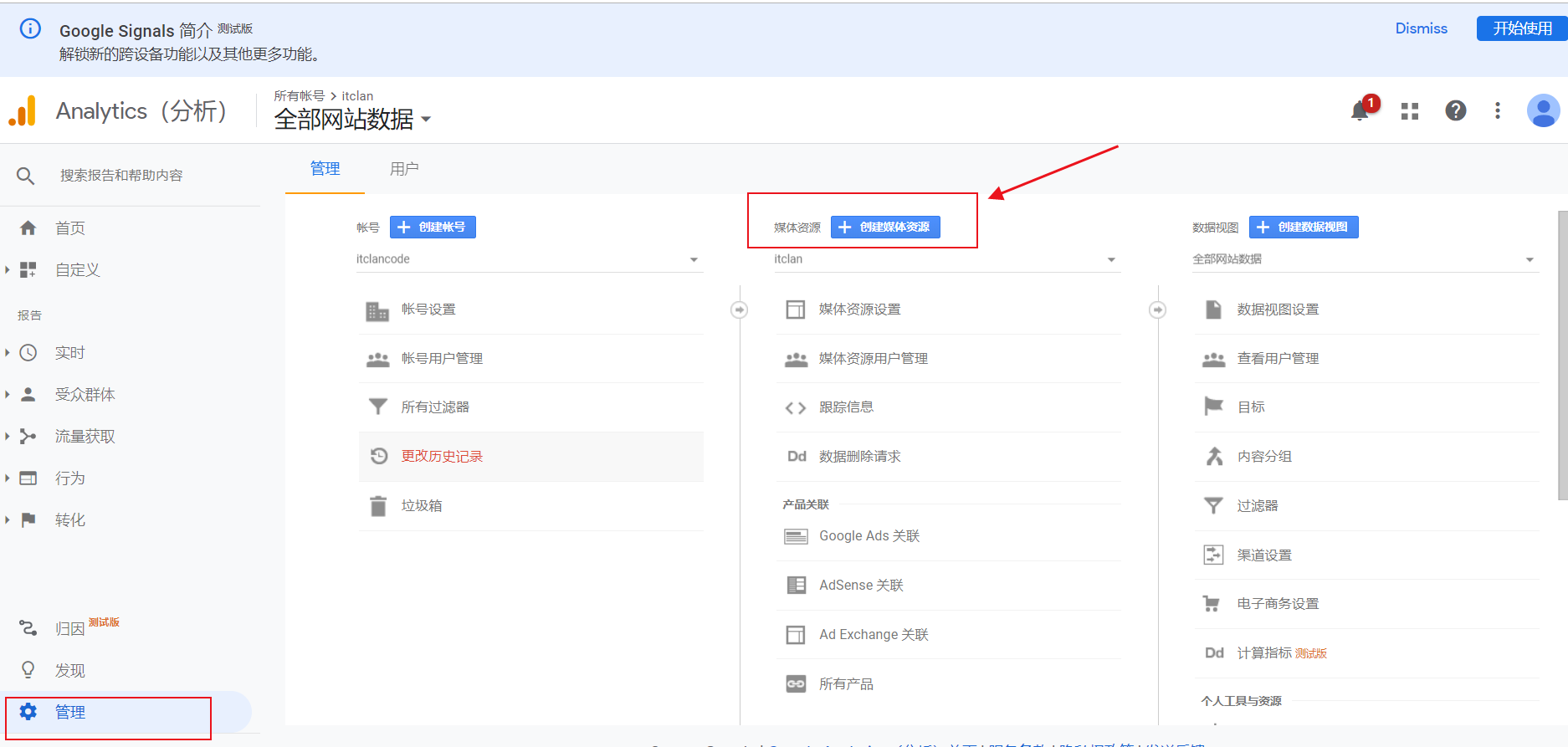Open 更改历史记录 in account column
Viewport: 1568px width, 747px height.
coord(531,457)
